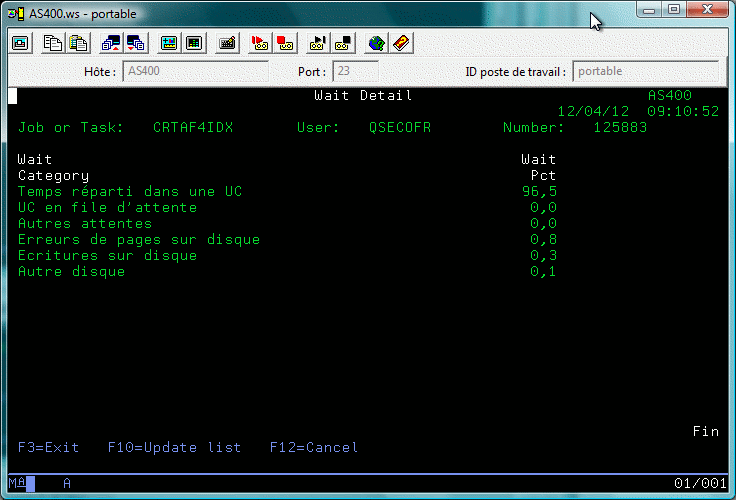Click F12=Cancel function key text

314,447
